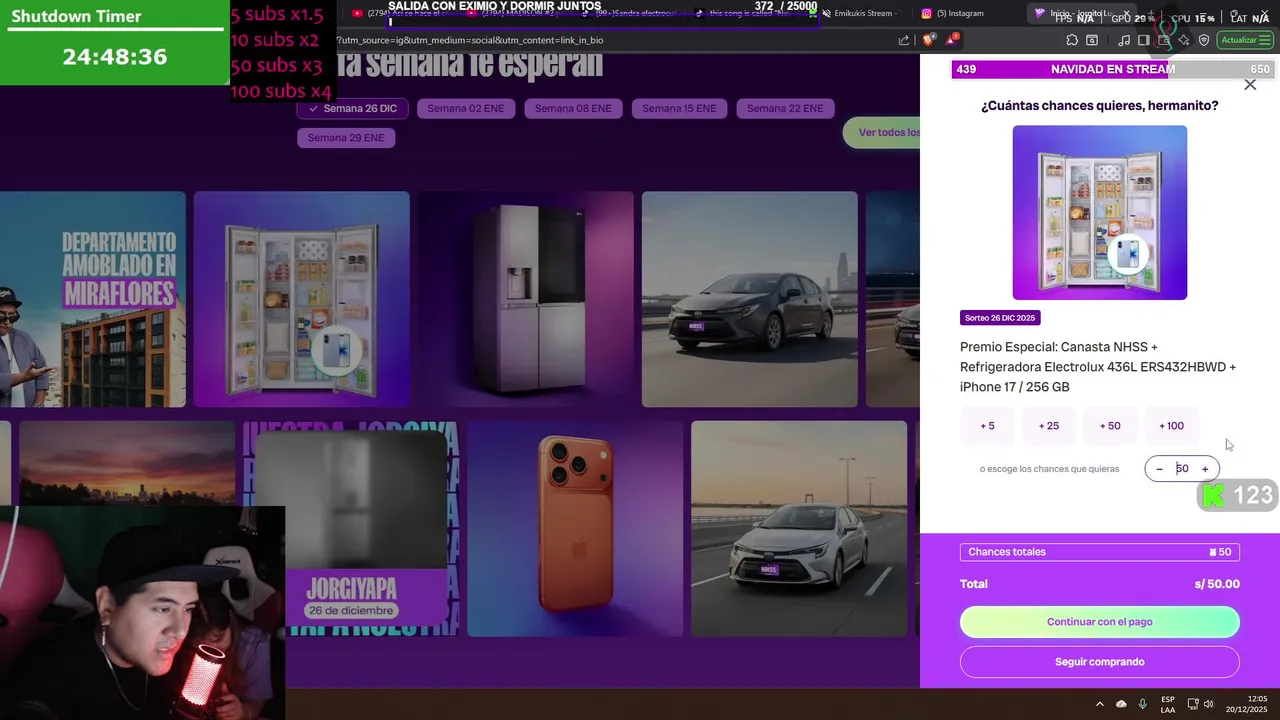The width and height of the screenshot is (1280, 720).
Task: Open the Departamento amoblado en Miraflores card
Action: coord(92,300)
